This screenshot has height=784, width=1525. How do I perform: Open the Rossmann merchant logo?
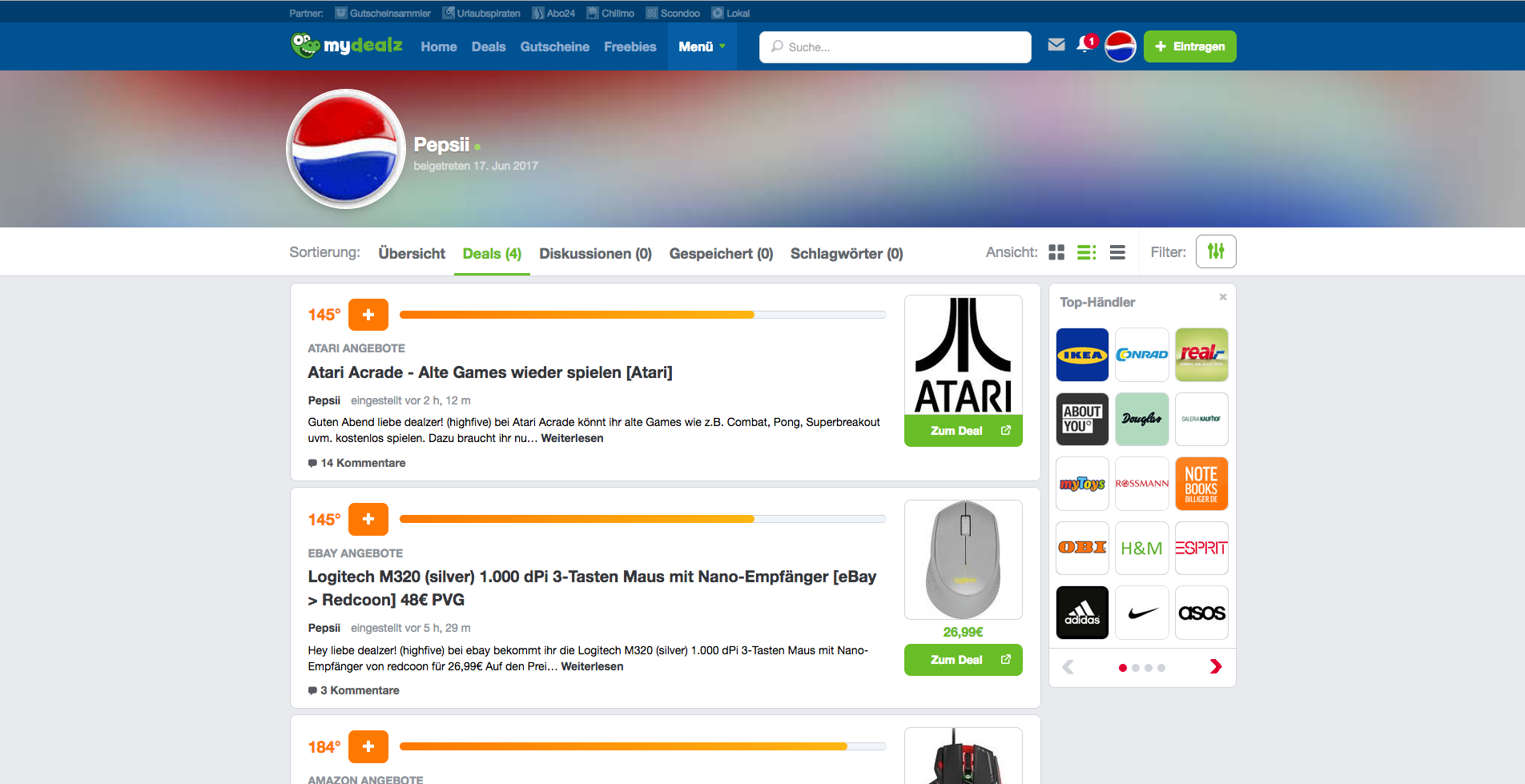click(1142, 484)
